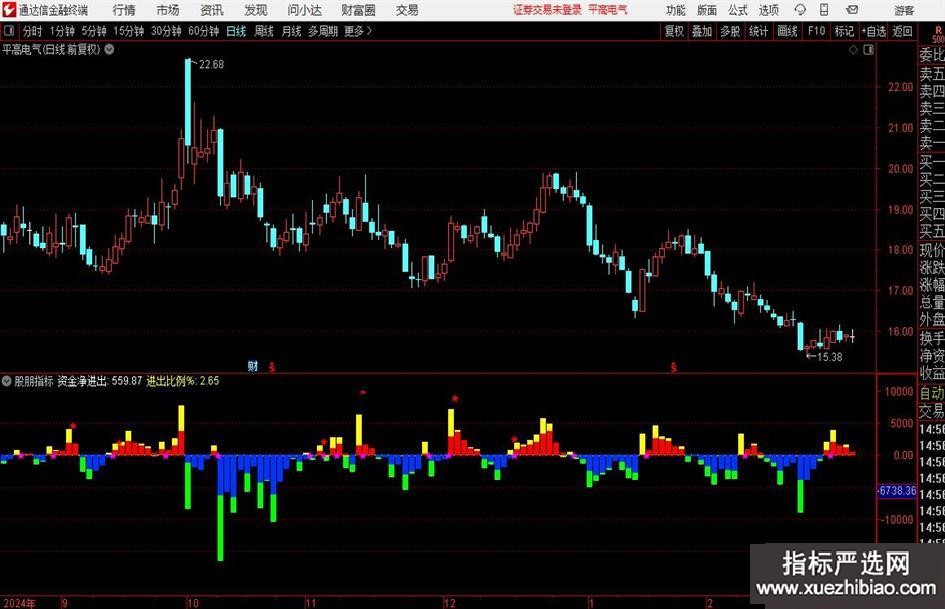Viewport: 945px width, 609px height.
Task: Click the 游客 guest account button
Action: (904, 10)
